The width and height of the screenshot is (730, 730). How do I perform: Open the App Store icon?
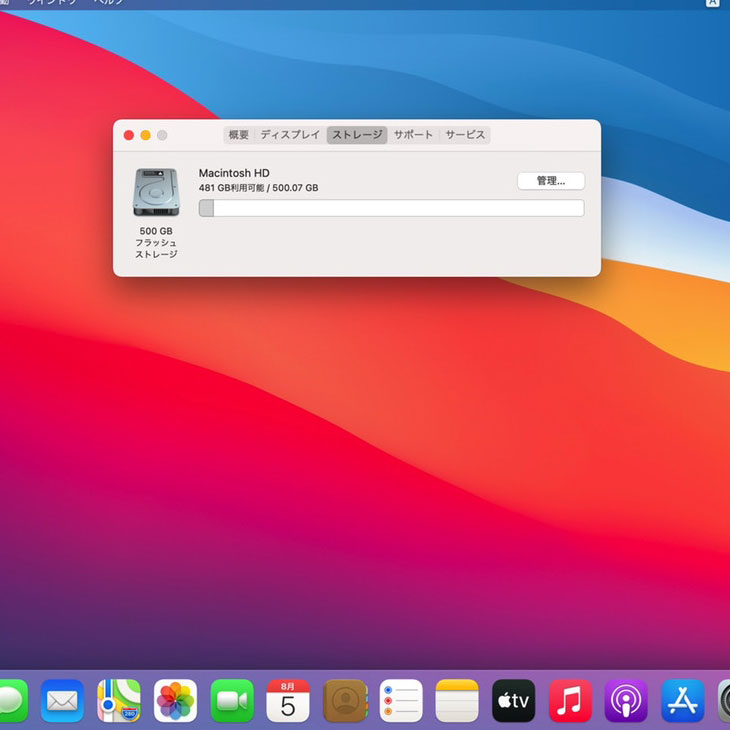683,700
